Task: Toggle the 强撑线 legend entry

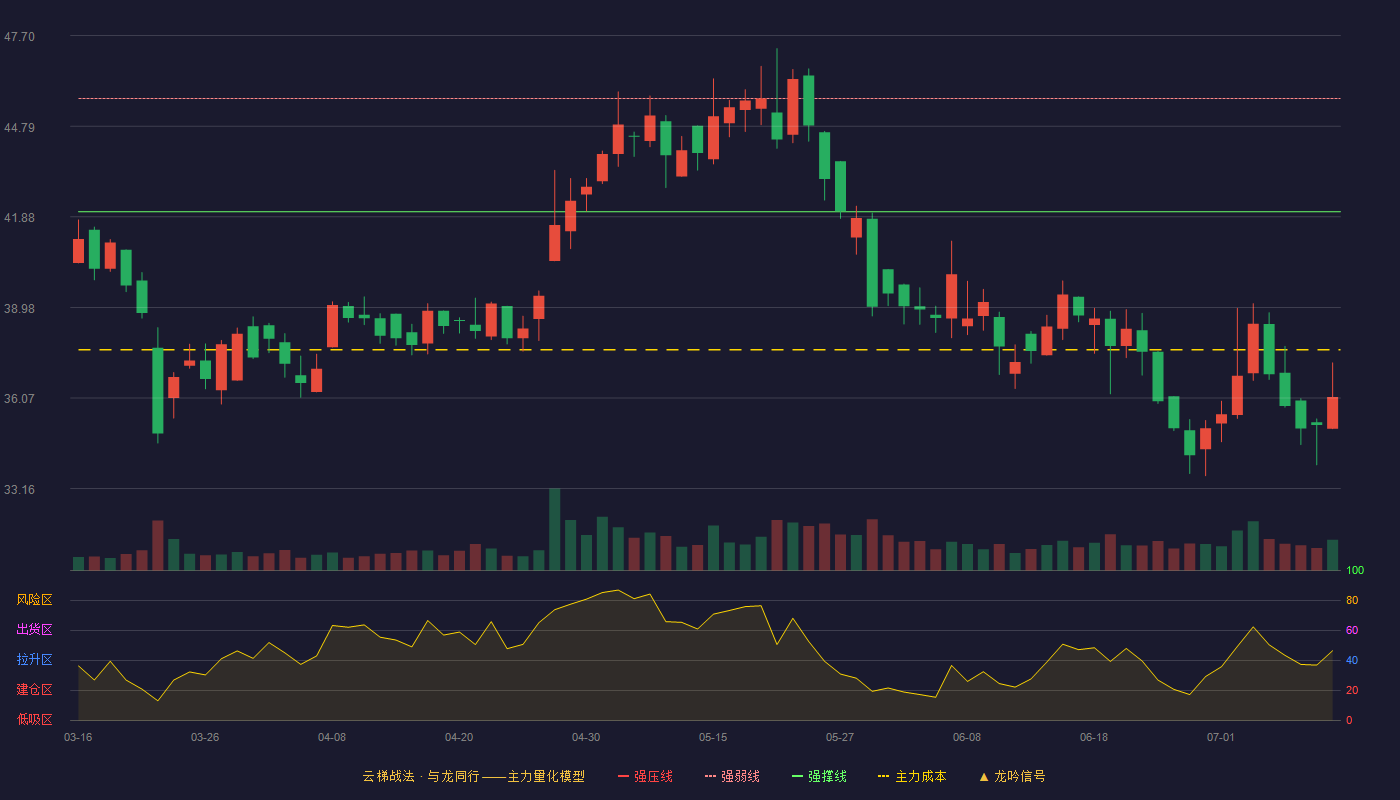Action: coord(819,776)
